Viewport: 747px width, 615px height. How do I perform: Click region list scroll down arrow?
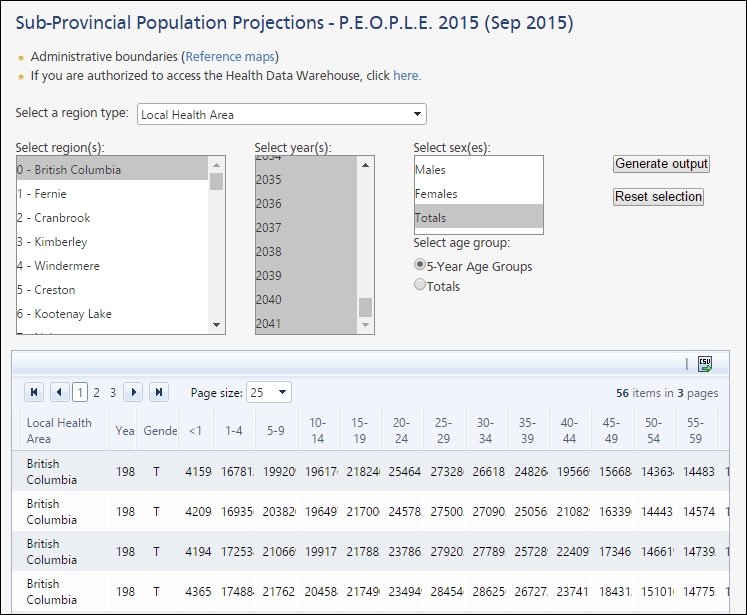click(216, 325)
